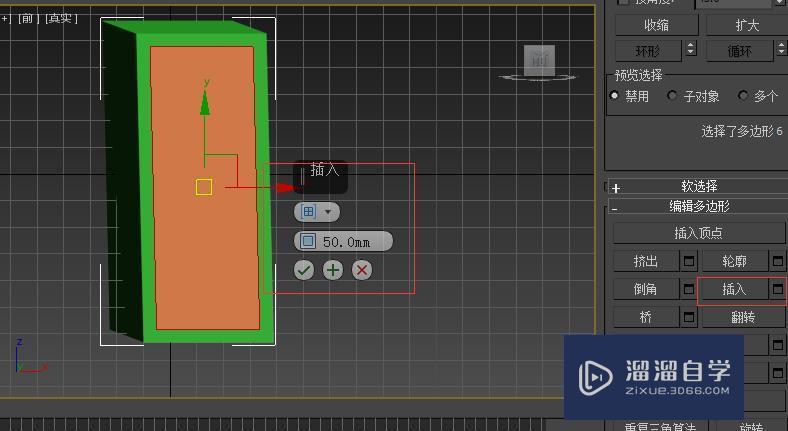
Task: Click the apply and continue plus icon
Action: (x=333, y=270)
